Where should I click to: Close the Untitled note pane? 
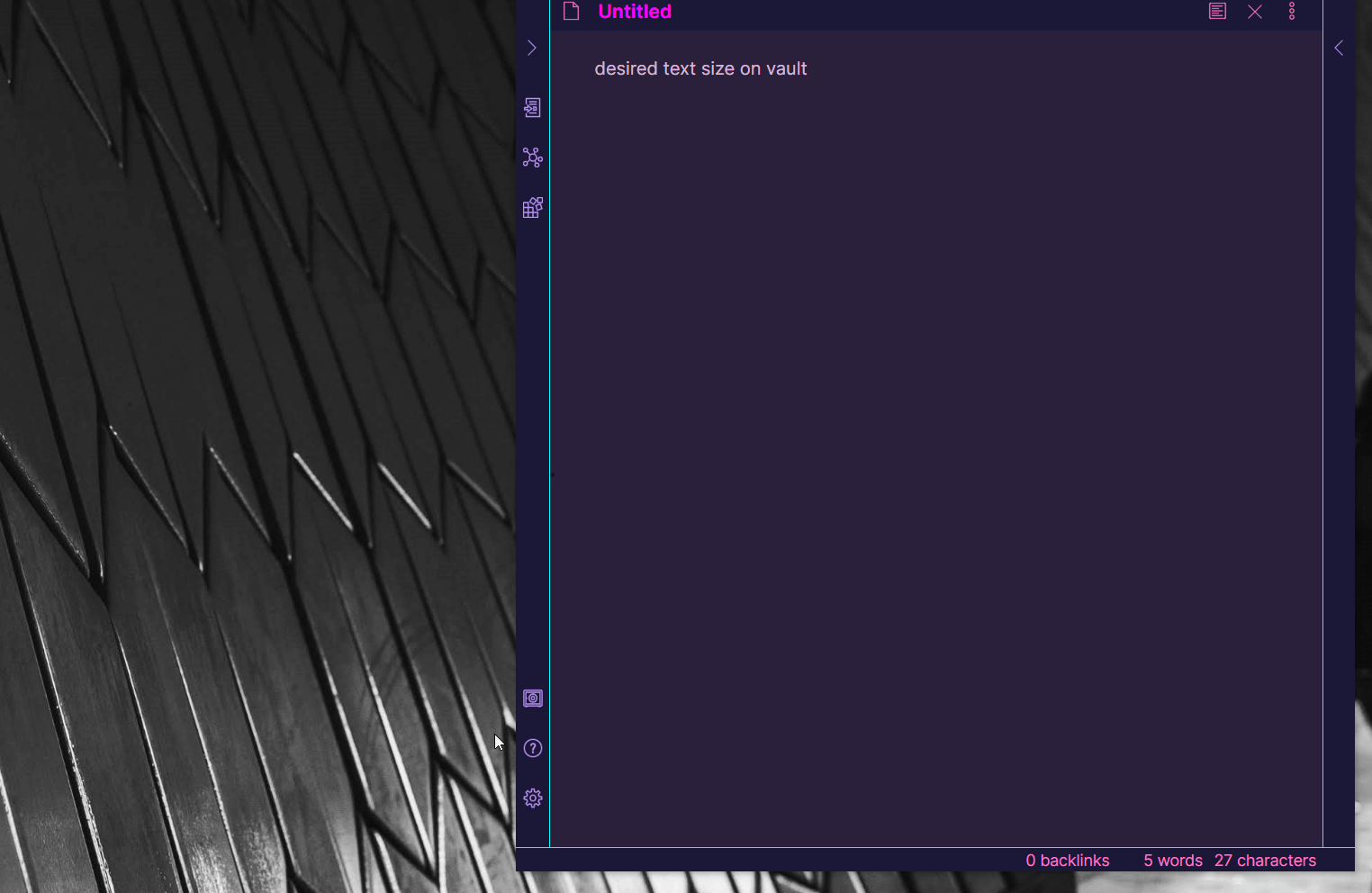tap(1255, 12)
